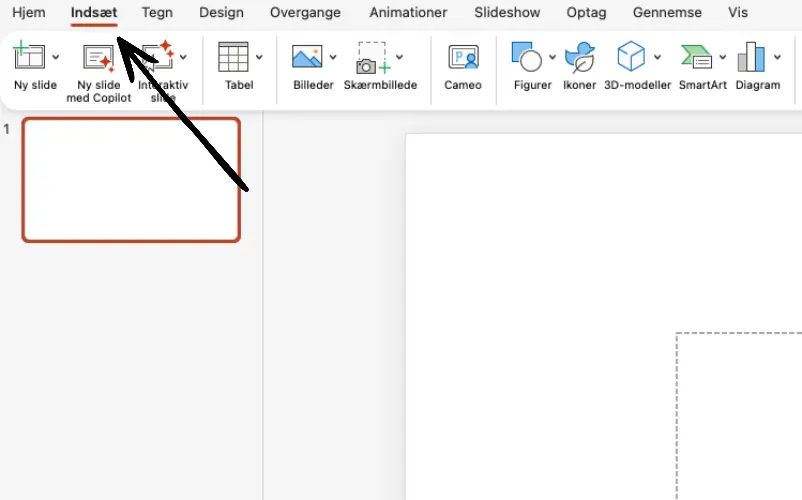Switch to the Optag tab
The width and height of the screenshot is (802, 500).
pyautogui.click(x=586, y=12)
